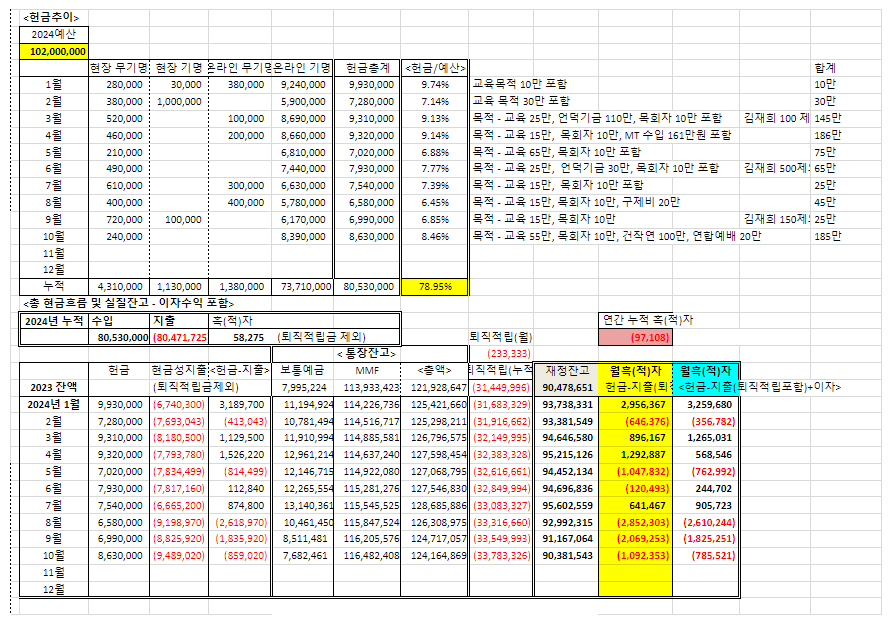Viewport: 892px width, 628px height.
Task: Click the 121,928,647 total cell
Action: 435,387
